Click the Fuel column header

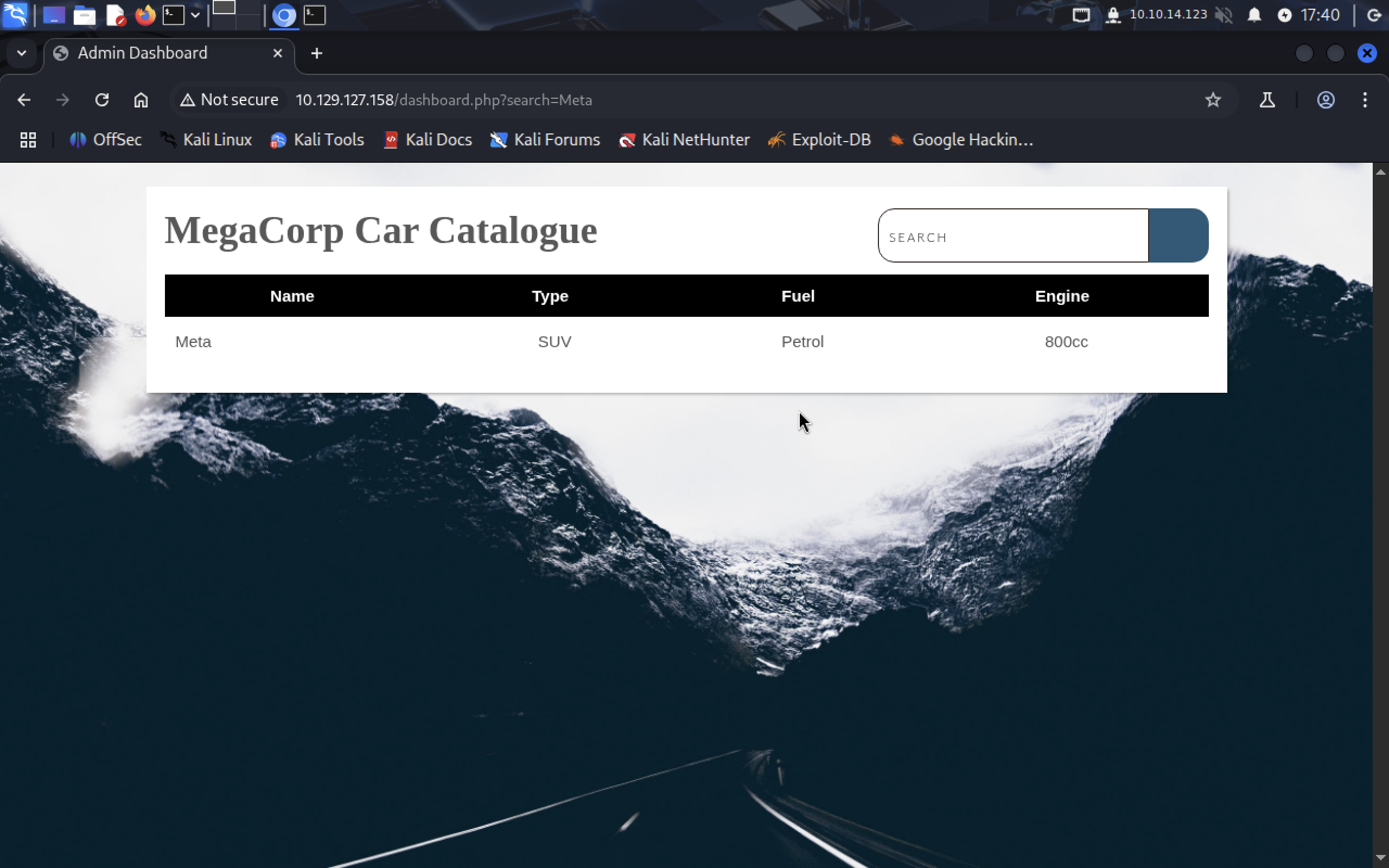tap(798, 296)
